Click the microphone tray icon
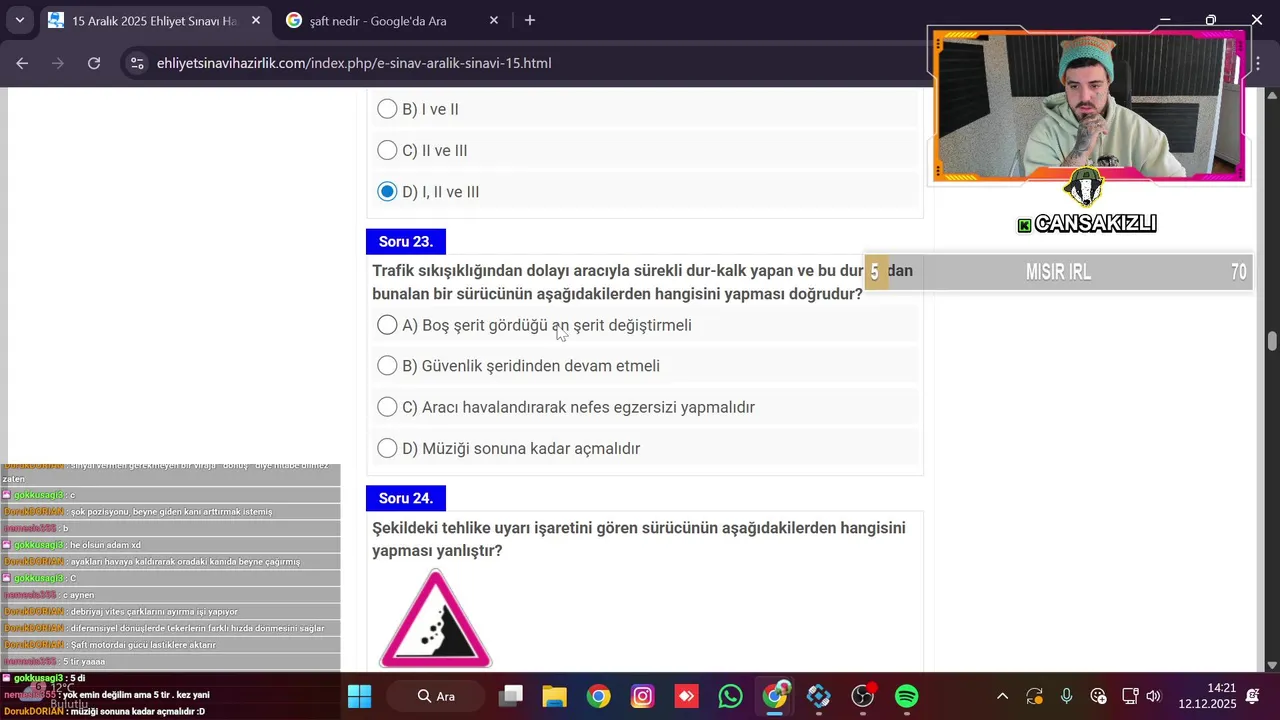Viewport: 1280px width, 720px height. (x=1067, y=696)
